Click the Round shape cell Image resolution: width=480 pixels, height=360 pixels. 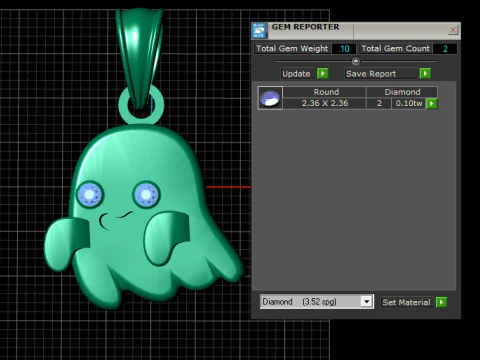pos(326,92)
